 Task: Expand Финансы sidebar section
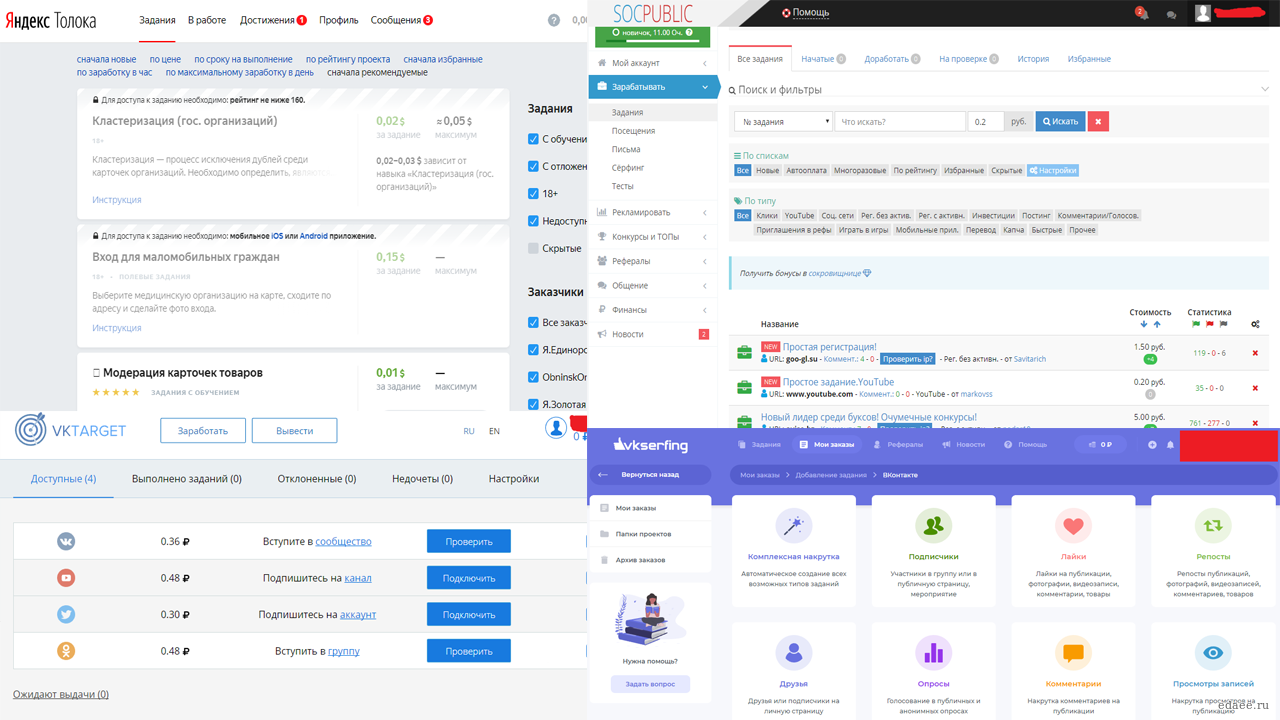pos(653,310)
